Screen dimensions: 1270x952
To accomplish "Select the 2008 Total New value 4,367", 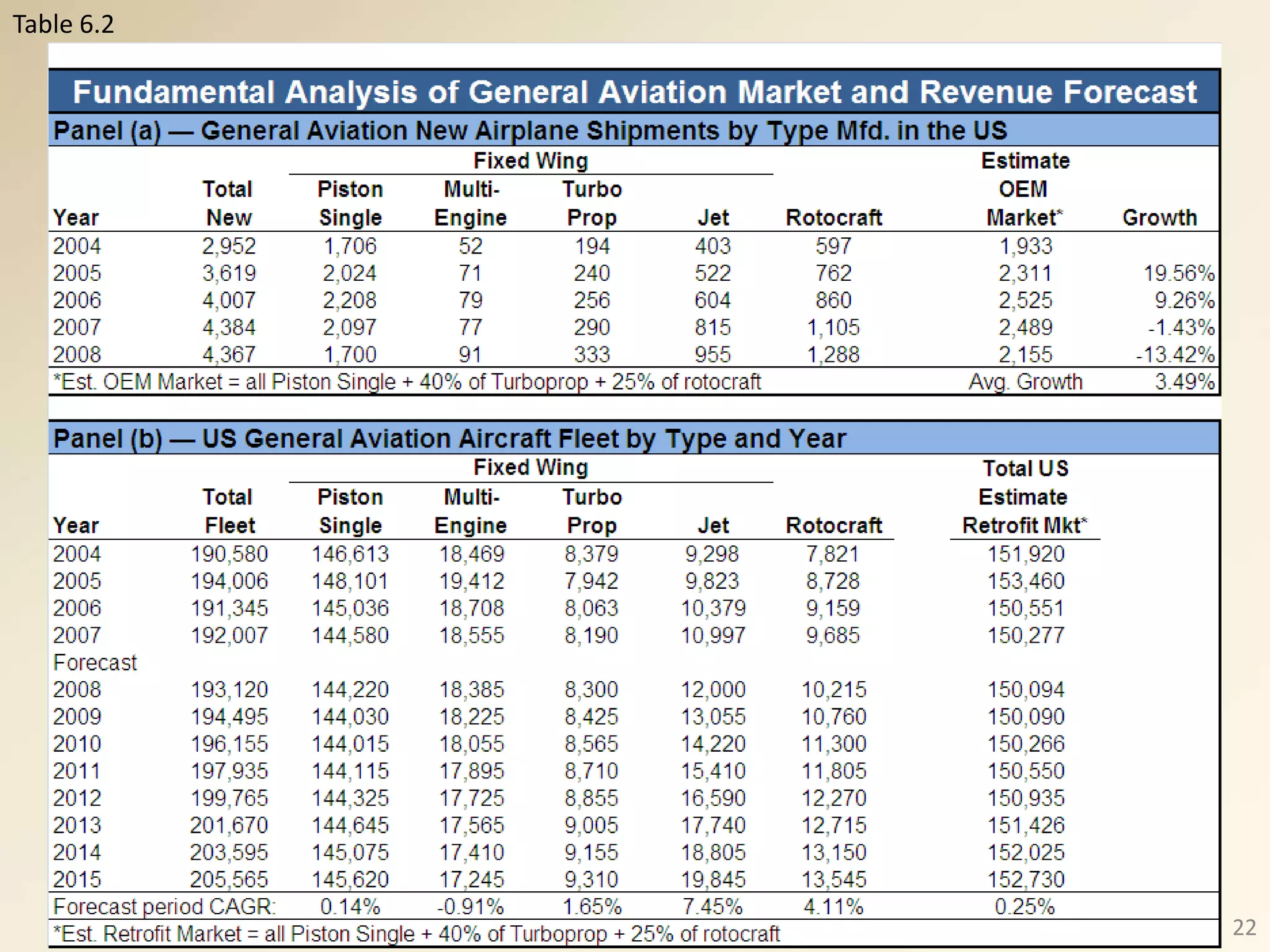I will tap(228, 355).
